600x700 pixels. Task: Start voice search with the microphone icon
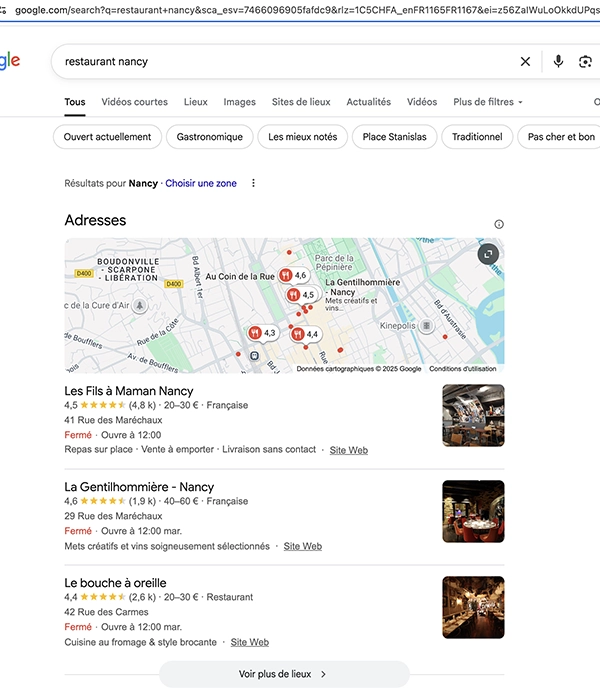[558, 61]
